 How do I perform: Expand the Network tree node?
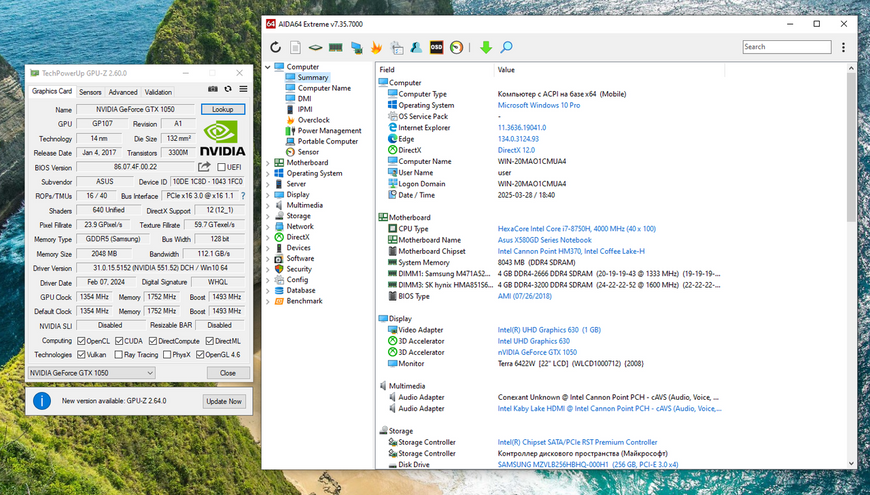point(268,226)
